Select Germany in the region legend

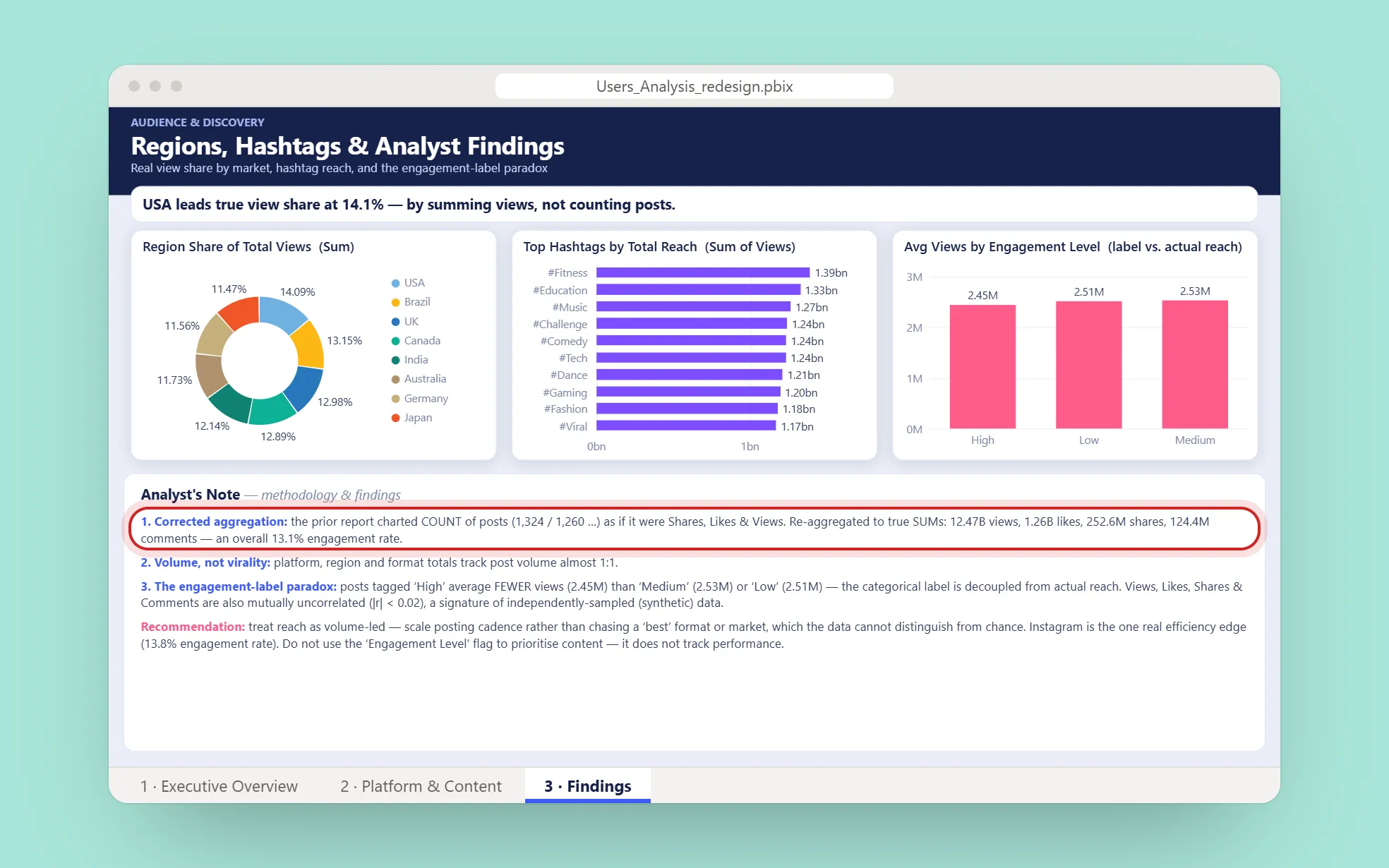[419, 399]
